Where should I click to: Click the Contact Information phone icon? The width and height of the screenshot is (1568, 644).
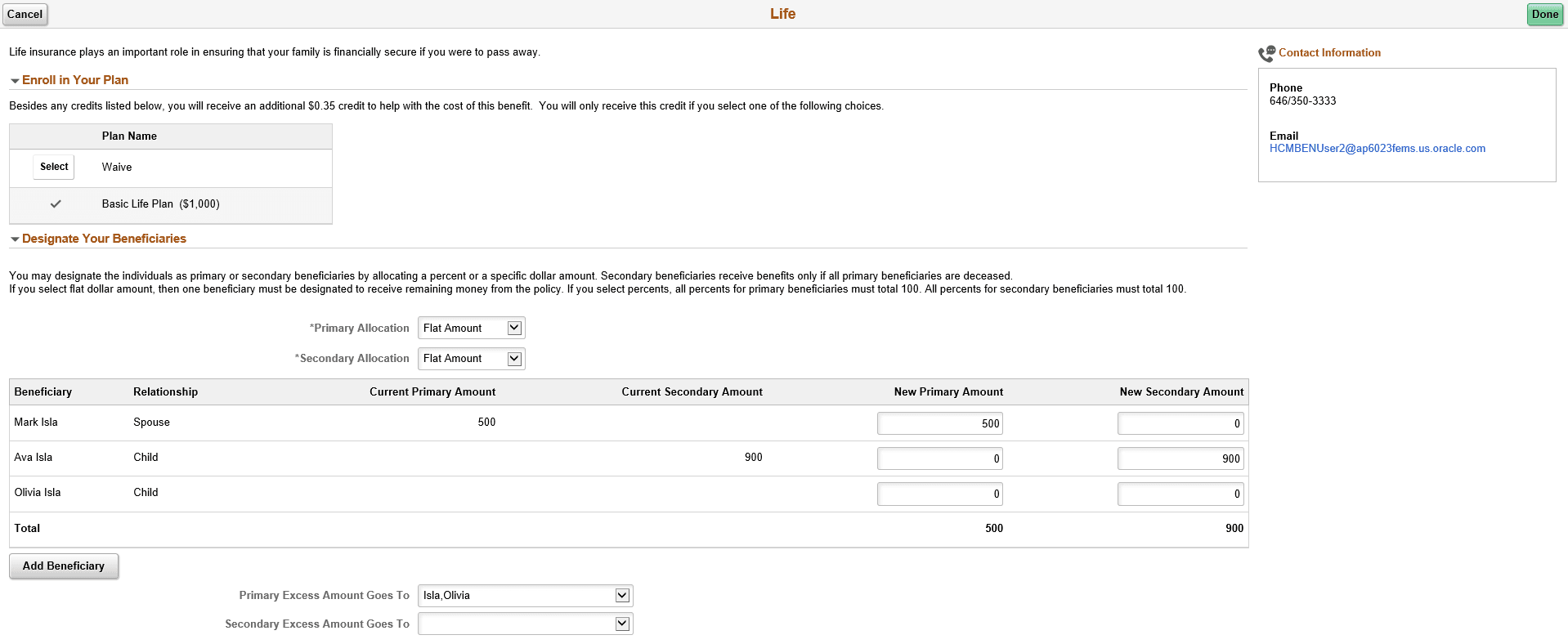coord(1266,54)
